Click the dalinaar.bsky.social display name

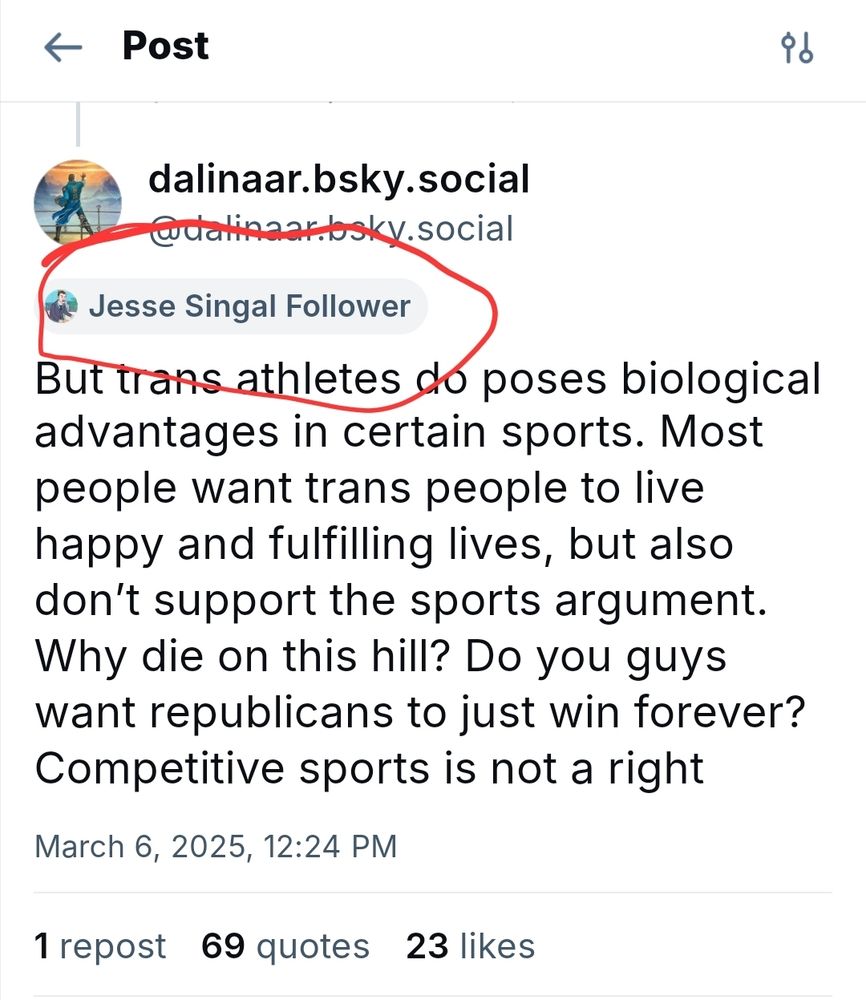(338, 179)
